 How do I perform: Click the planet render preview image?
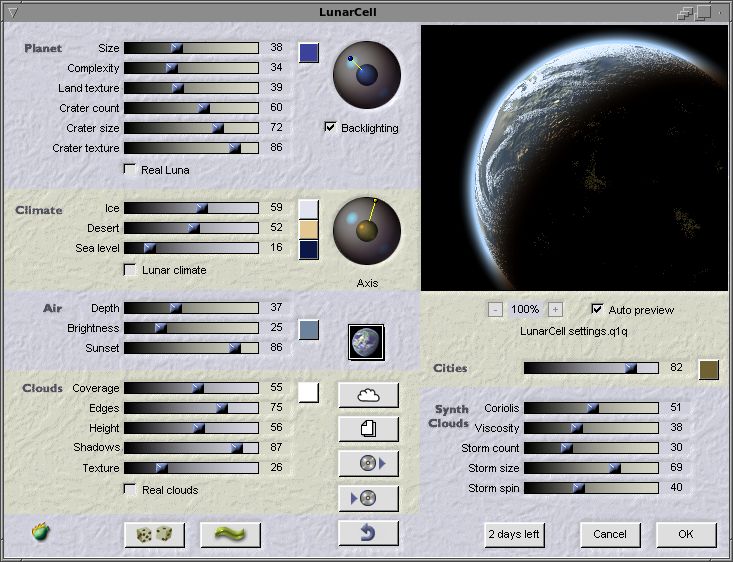click(x=575, y=158)
